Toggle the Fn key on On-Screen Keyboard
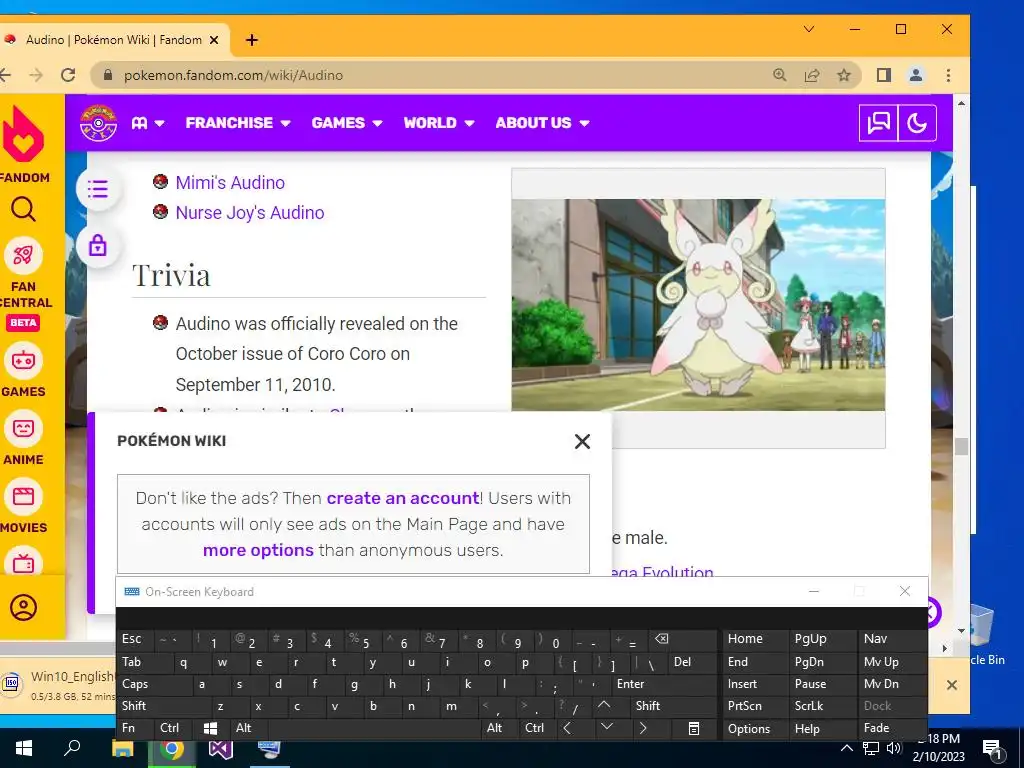Image resolution: width=1024 pixels, height=768 pixels. (x=135, y=728)
